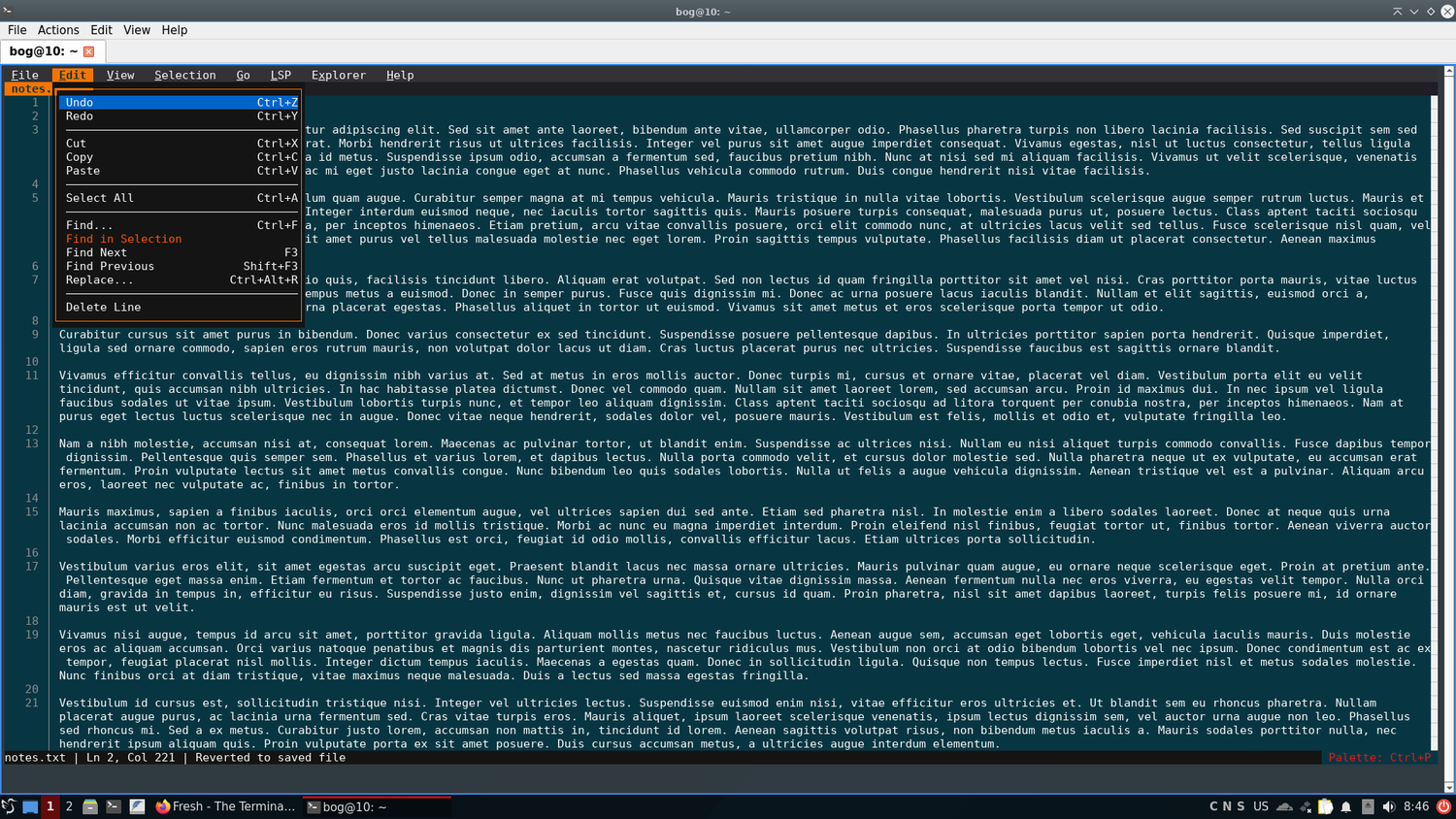Viewport: 1456px width, 819px height.
Task: Switch to workspace 1 in taskbar
Action: [x=50, y=806]
